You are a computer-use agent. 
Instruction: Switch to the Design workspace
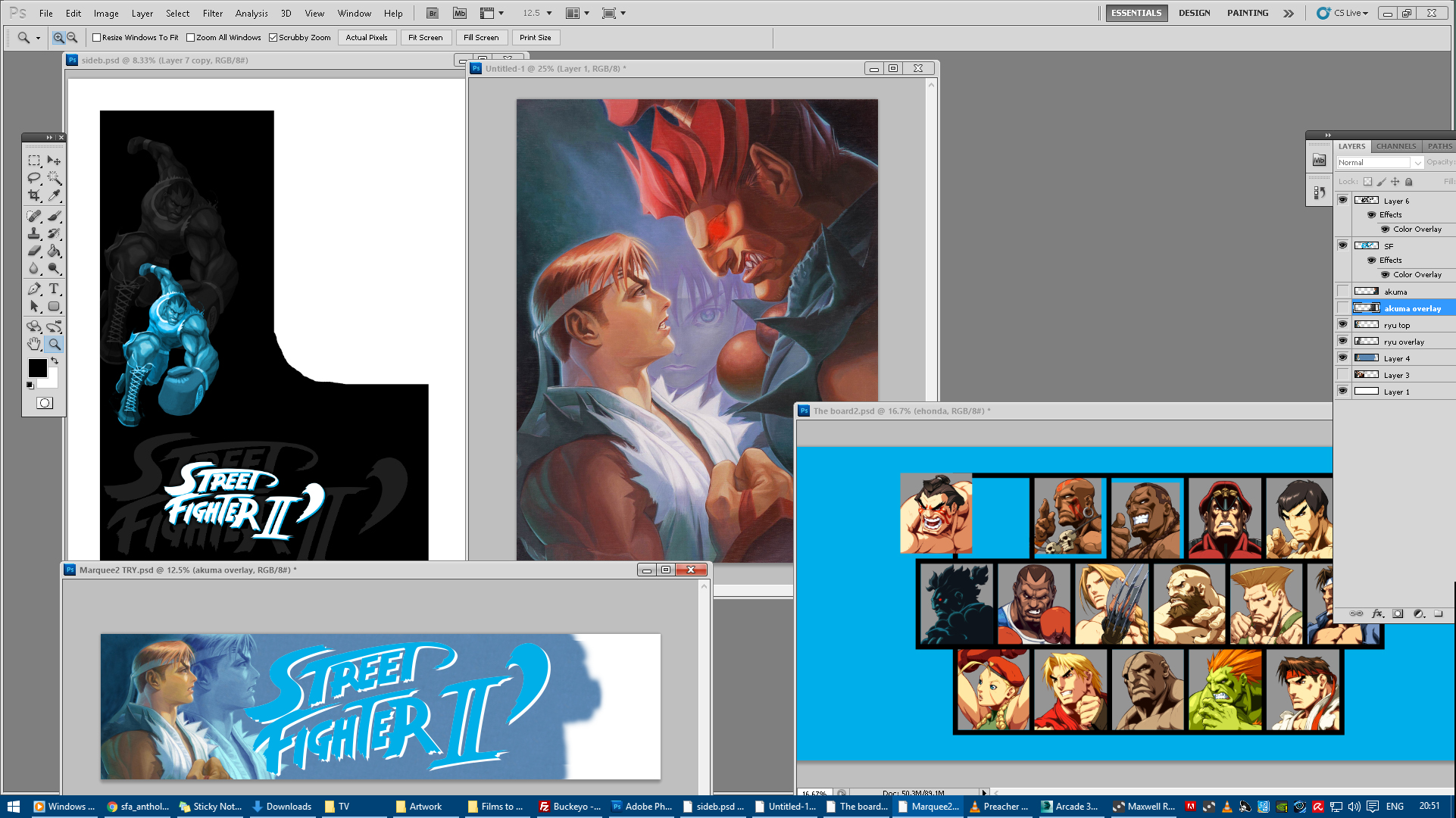pyautogui.click(x=1194, y=13)
